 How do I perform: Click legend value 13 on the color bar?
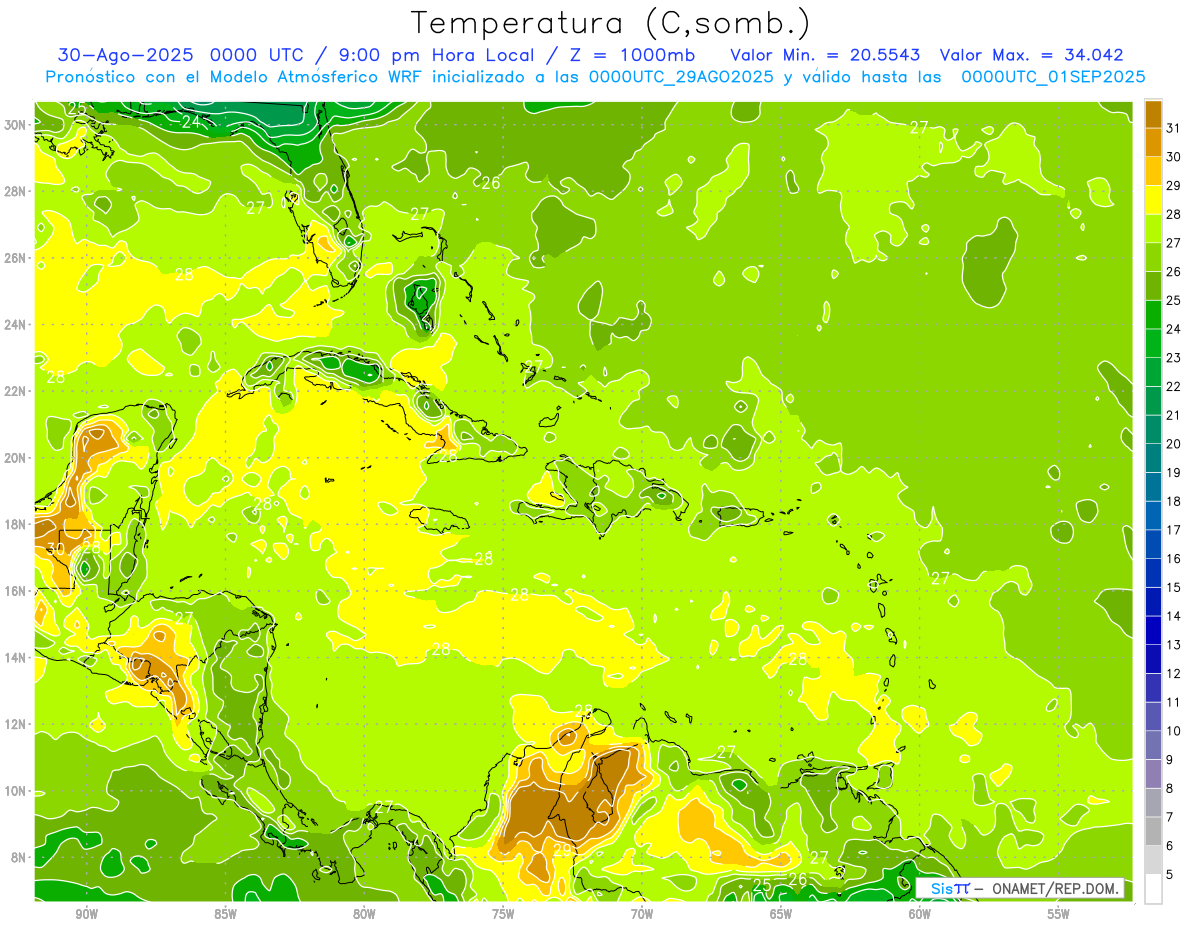(x=1174, y=645)
